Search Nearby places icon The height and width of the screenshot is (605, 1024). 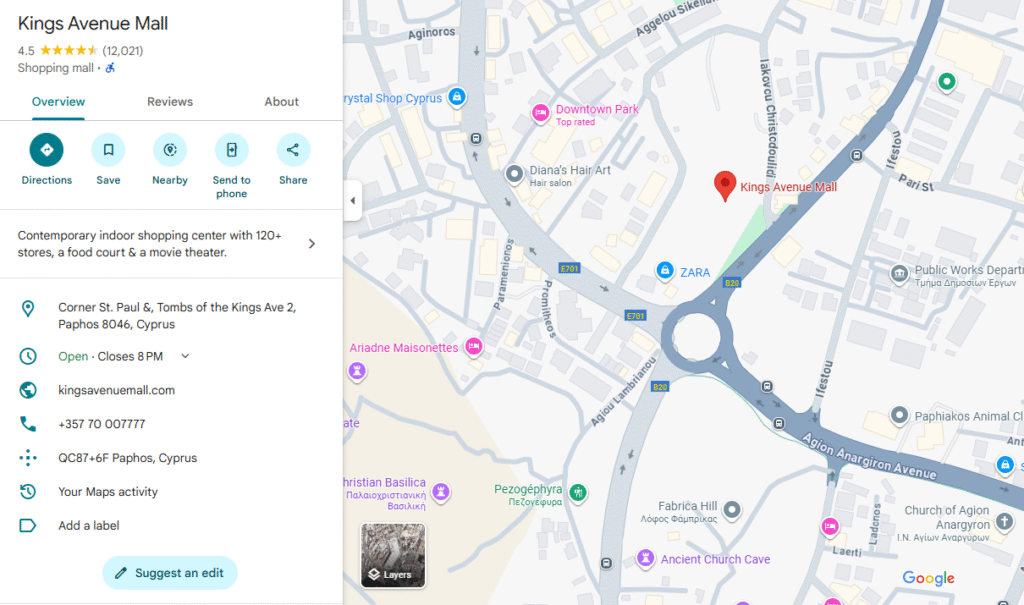pyautogui.click(x=170, y=150)
